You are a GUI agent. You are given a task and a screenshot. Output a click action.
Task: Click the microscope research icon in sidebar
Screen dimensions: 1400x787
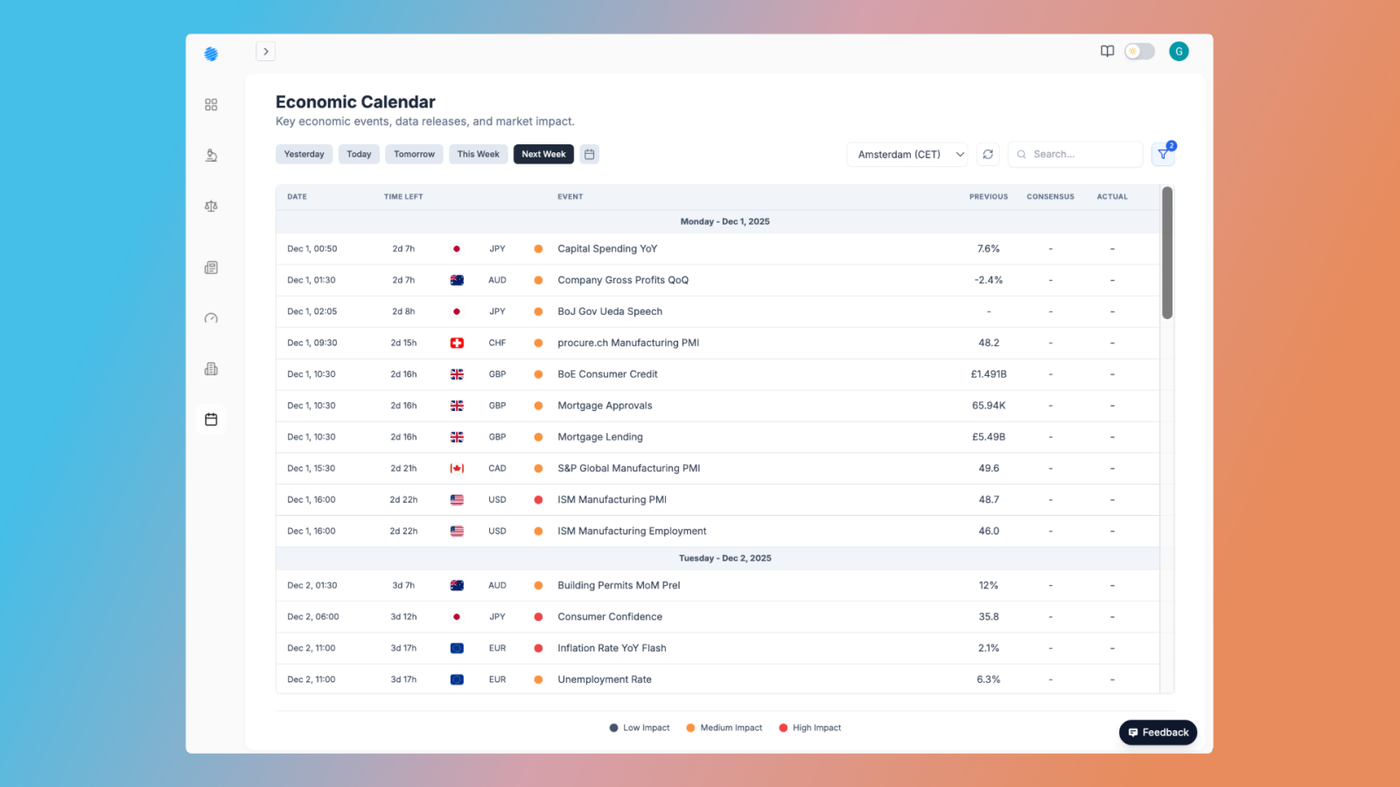coord(211,155)
